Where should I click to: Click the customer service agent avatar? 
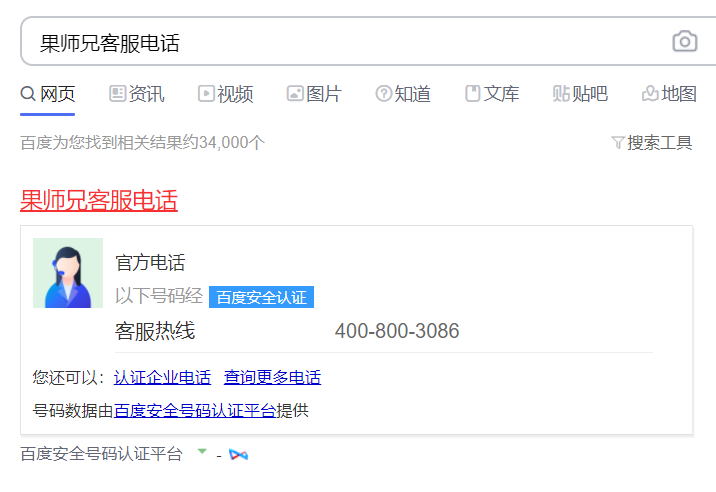68,273
